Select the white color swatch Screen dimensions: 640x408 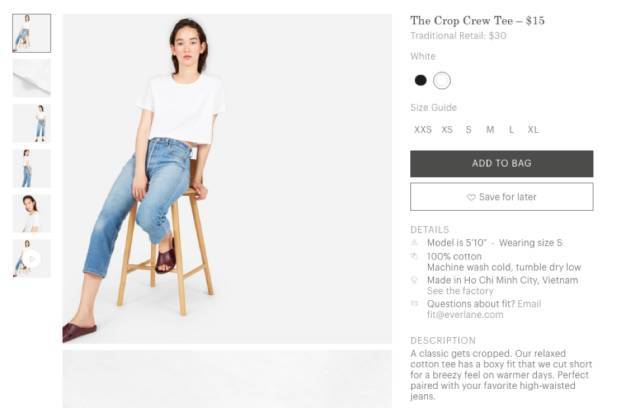pyautogui.click(x=442, y=80)
